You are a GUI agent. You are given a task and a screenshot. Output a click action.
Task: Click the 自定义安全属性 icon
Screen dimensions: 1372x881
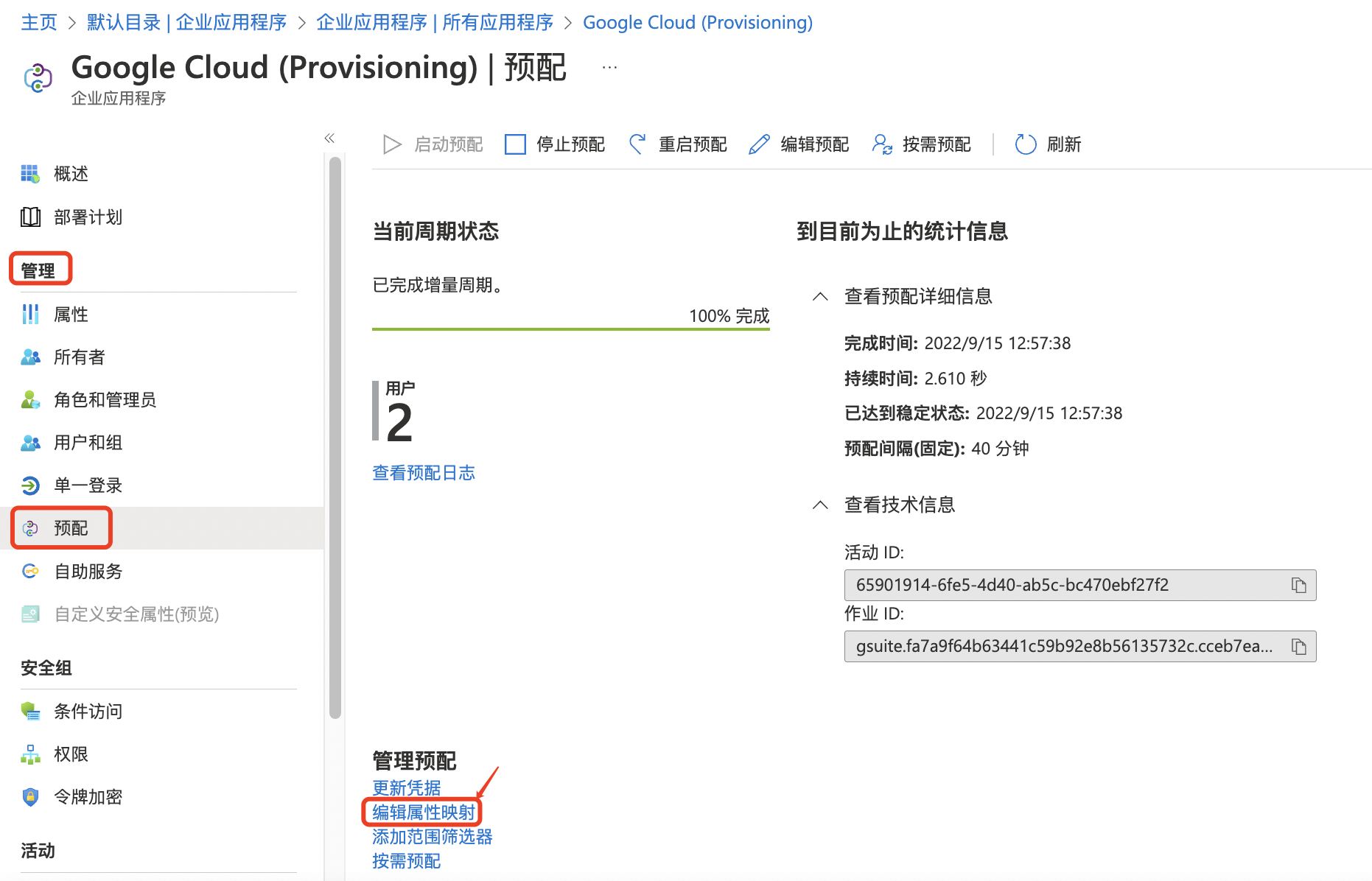click(30, 614)
